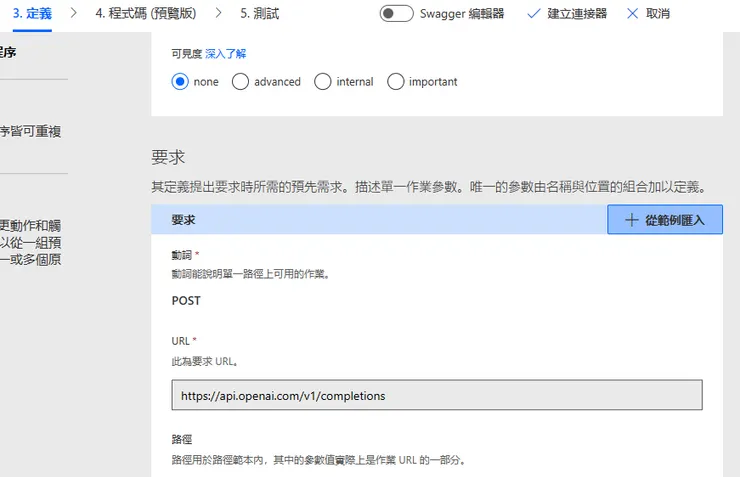The width and height of the screenshot is (740, 477).
Task: Select the none visibility radio button
Action: (x=180, y=82)
